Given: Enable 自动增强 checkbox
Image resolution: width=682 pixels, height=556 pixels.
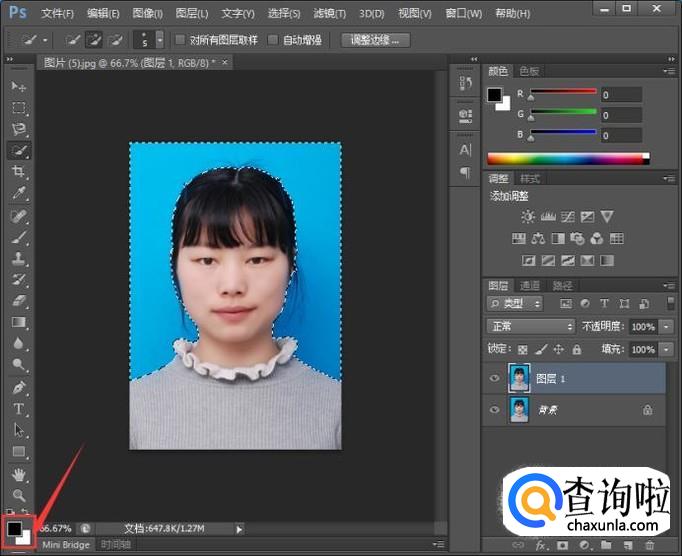Looking at the screenshot, I should click(273, 41).
